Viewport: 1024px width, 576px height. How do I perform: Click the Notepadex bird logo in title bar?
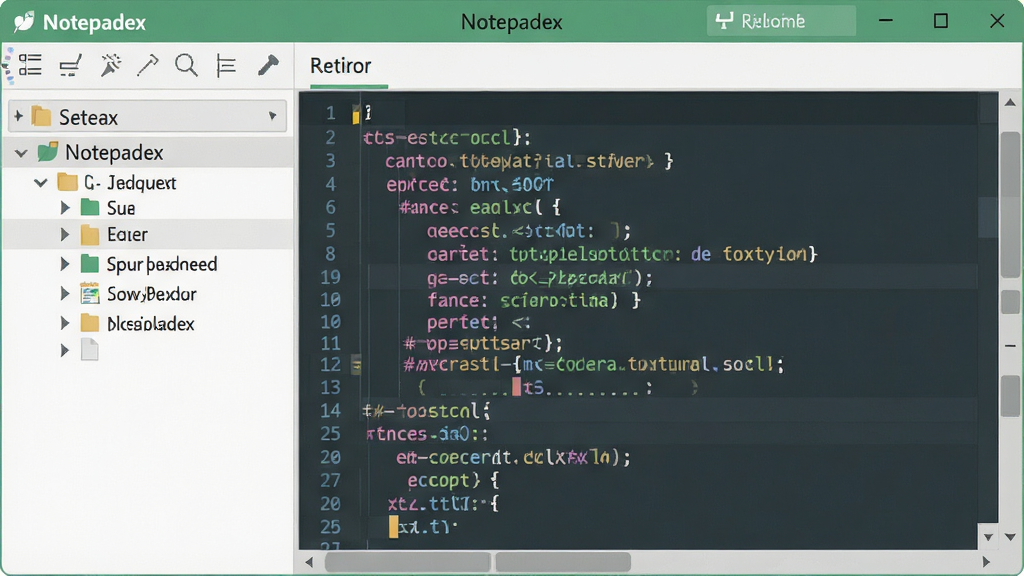point(24,22)
